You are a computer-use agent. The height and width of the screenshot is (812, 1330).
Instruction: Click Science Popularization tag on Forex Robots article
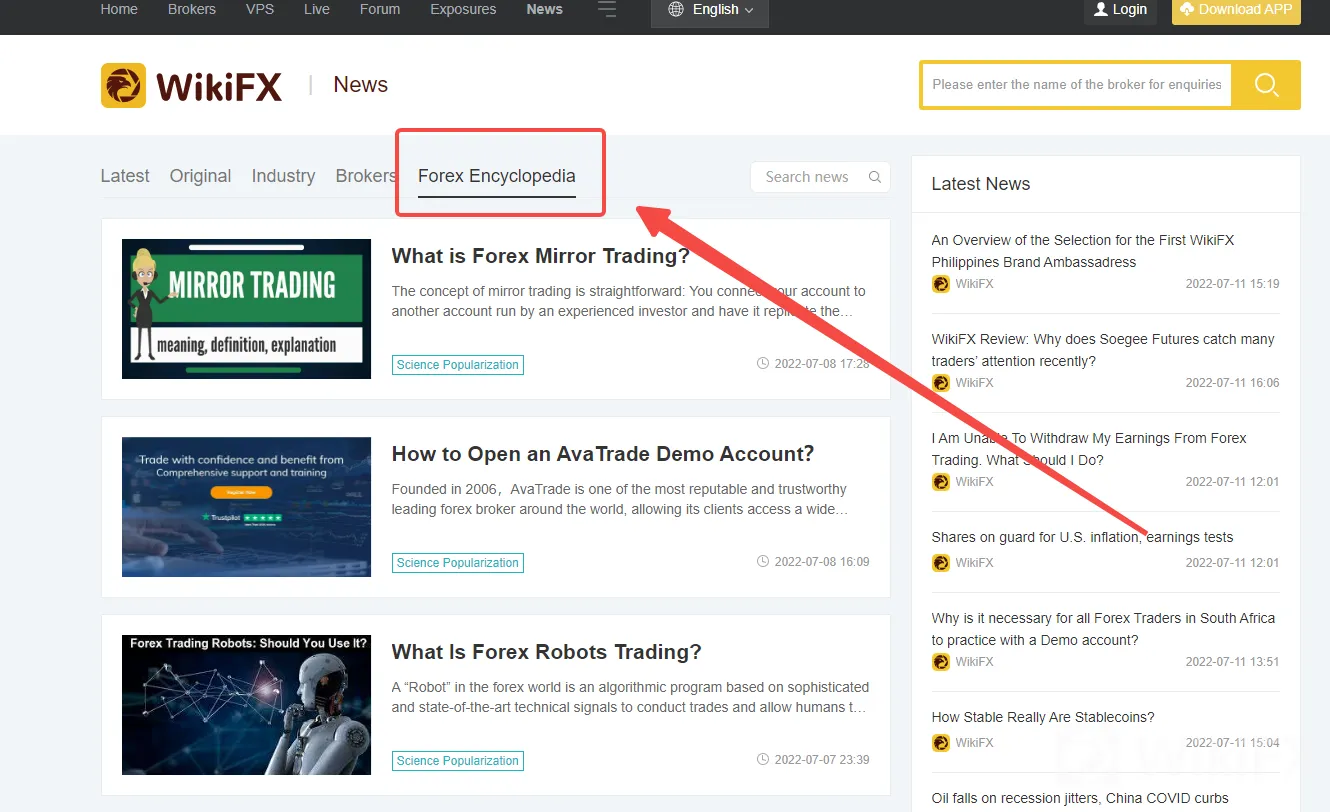tap(458, 761)
